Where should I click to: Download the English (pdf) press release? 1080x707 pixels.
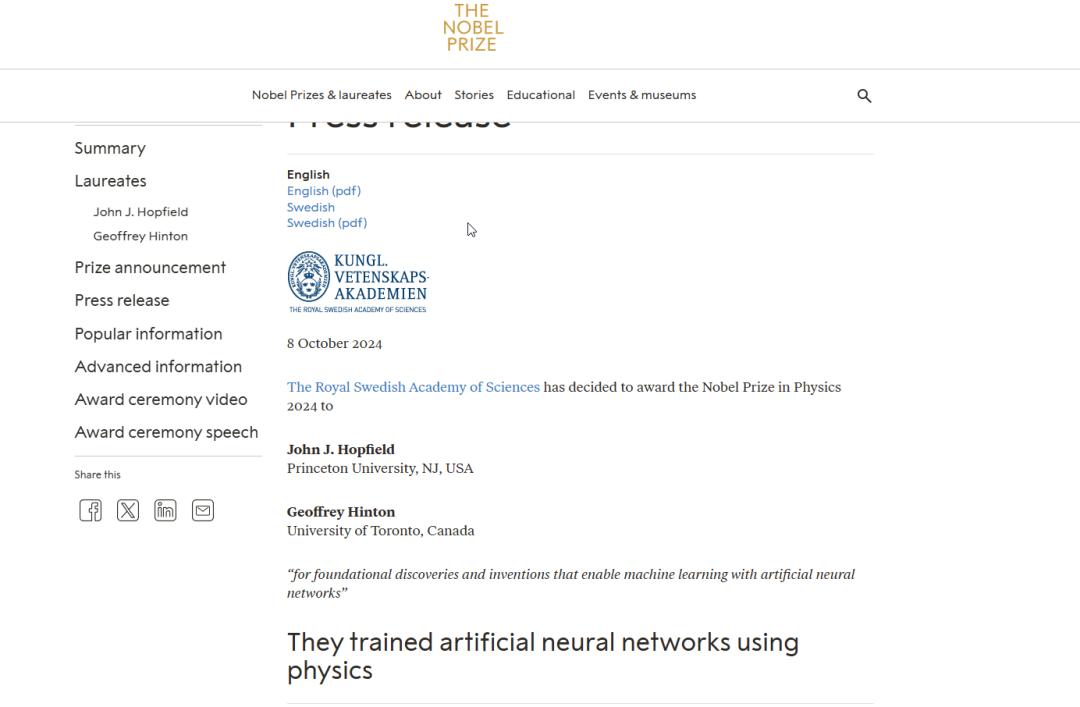pyautogui.click(x=324, y=191)
